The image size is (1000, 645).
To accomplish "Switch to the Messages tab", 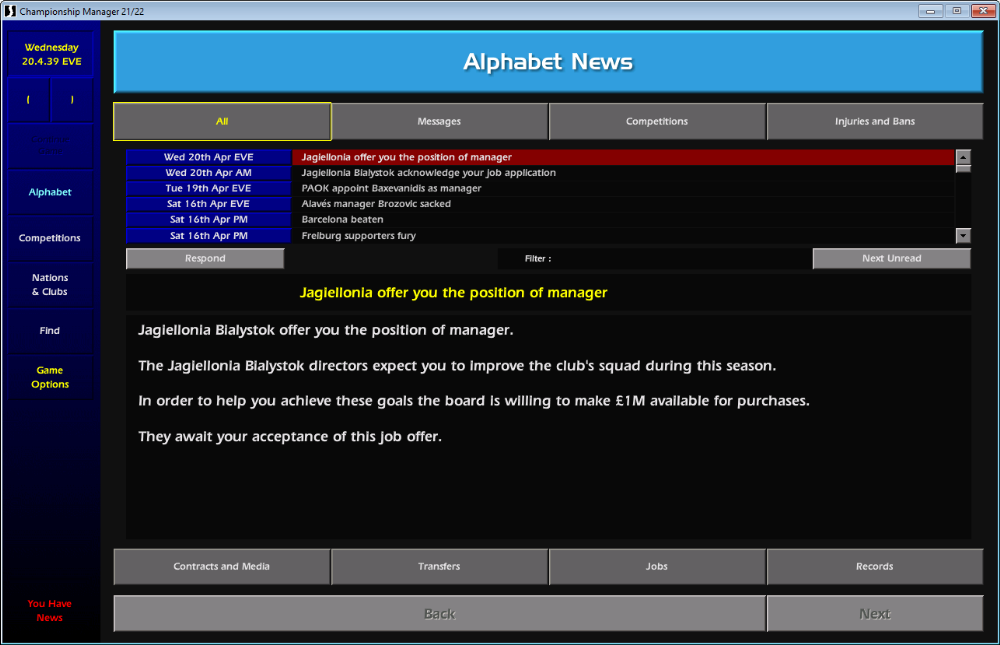I will 439,121.
